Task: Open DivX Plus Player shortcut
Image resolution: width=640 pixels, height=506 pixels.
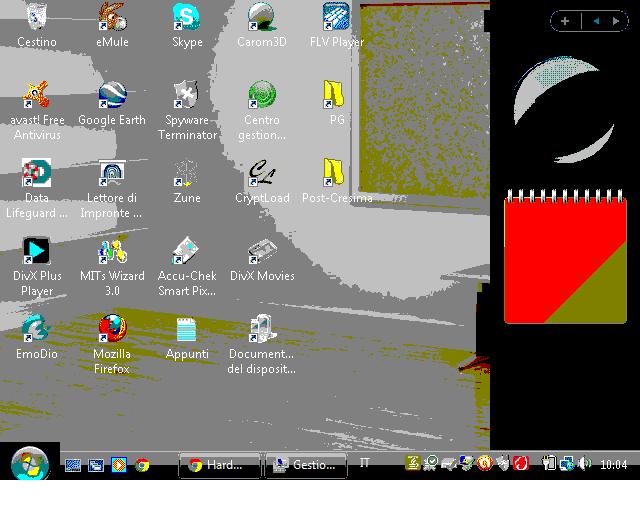Action: click(x=37, y=252)
